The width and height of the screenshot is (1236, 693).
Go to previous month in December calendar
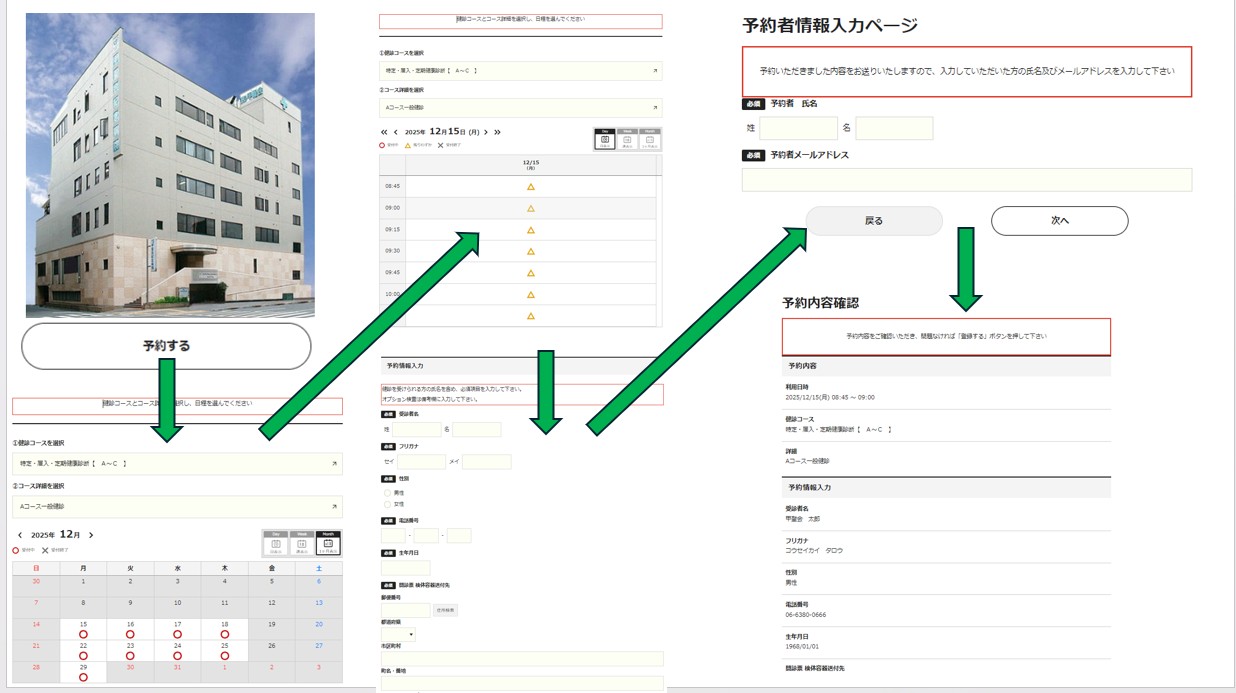point(20,536)
